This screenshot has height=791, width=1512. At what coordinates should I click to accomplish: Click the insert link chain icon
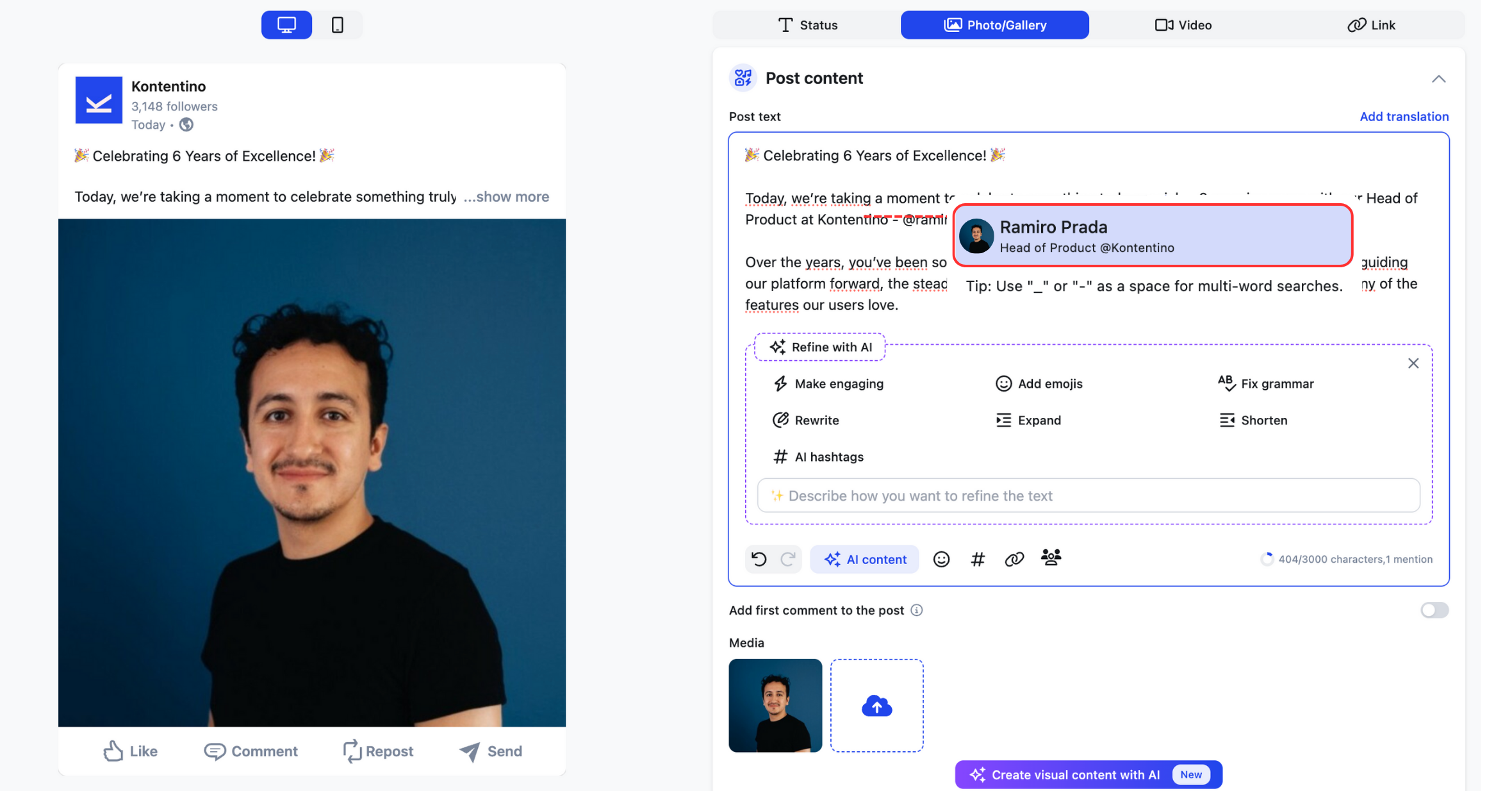[1014, 559]
